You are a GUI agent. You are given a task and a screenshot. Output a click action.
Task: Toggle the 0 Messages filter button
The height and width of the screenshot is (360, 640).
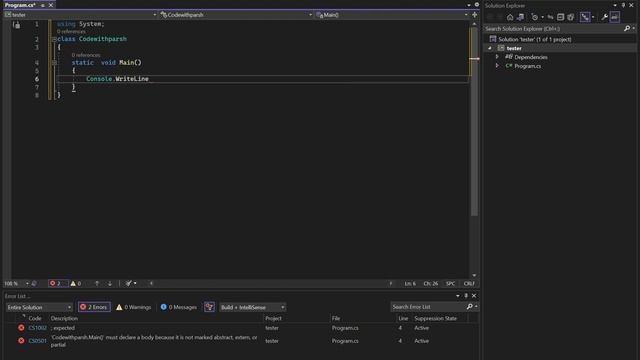(x=178, y=307)
